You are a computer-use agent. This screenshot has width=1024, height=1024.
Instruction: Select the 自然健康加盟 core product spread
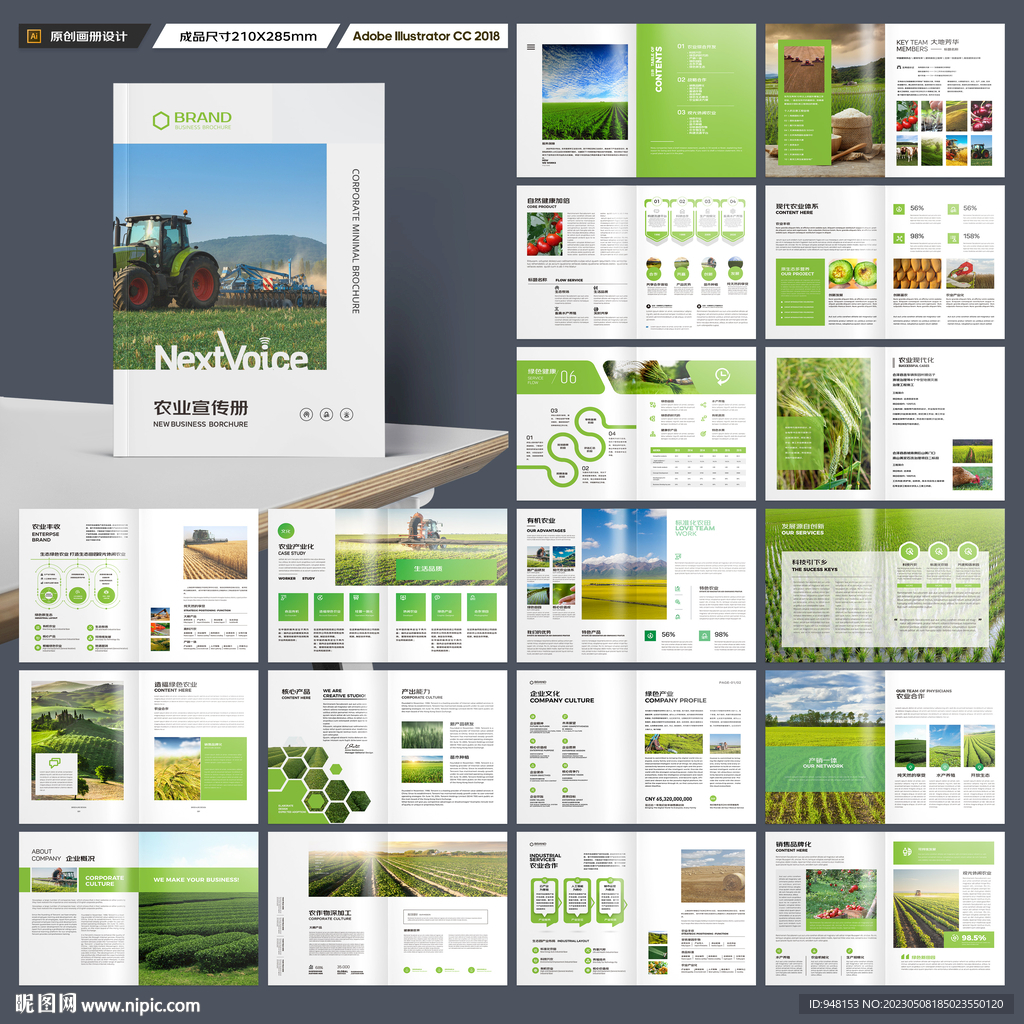click(x=636, y=262)
